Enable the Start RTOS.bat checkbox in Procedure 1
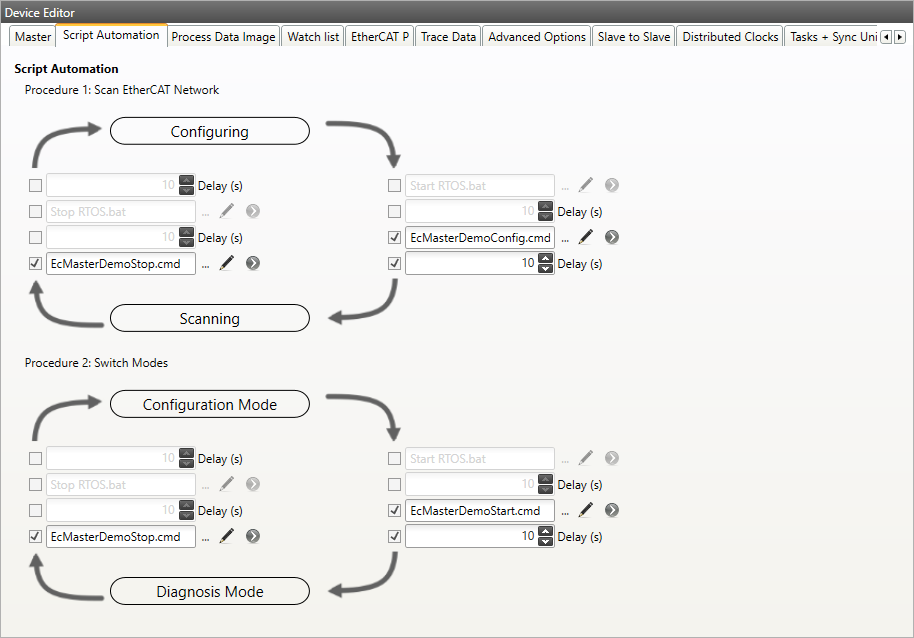Viewport: 914px width, 638px height. point(394,185)
